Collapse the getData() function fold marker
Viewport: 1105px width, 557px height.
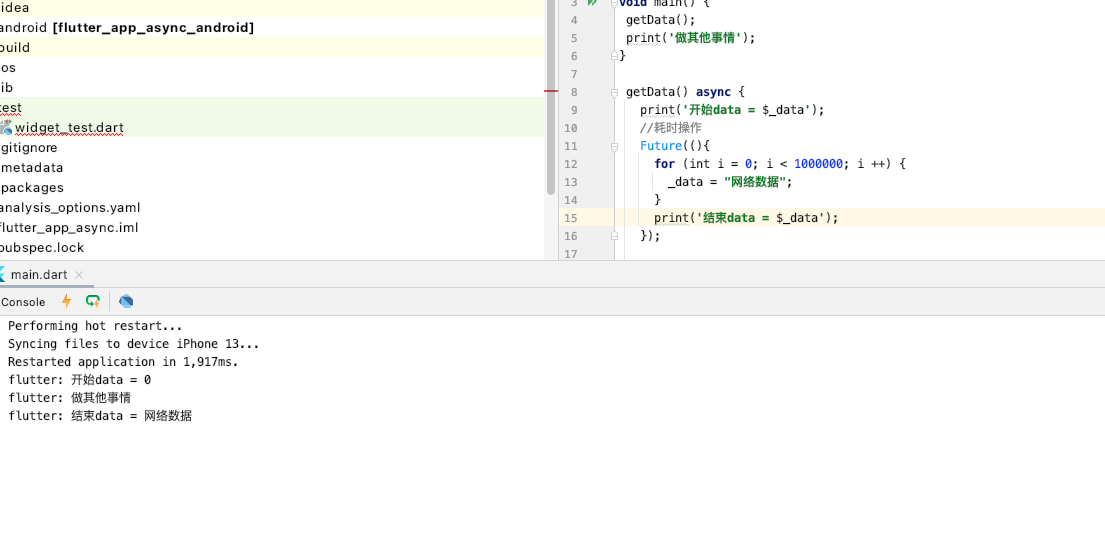(615, 92)
